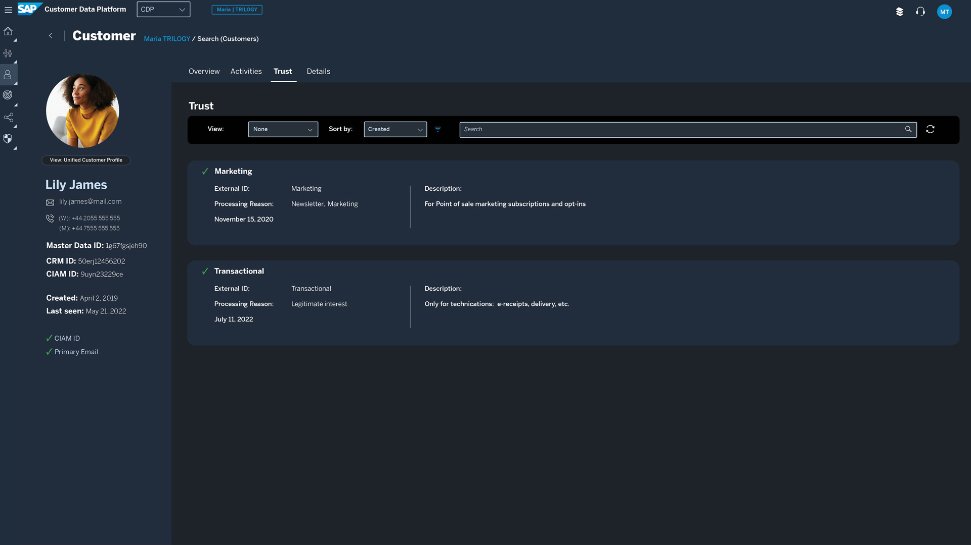Open the View dropdown set to None
Viewport: 971px width, 545px height.
click(x=283, y=129)
